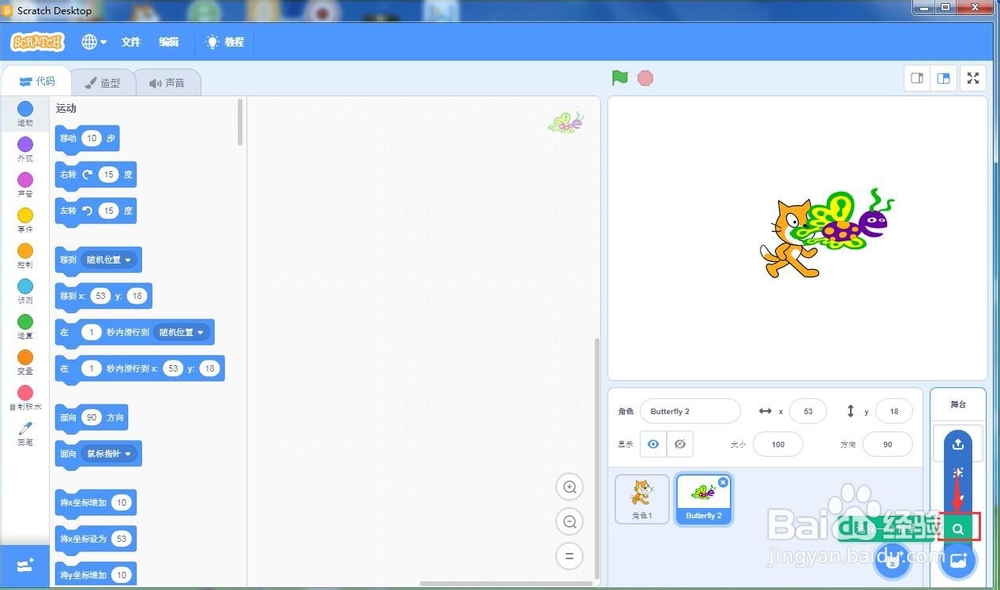Click the 面向 90 方向 block
The height and width of the screenshot is (590, 1000).
click(x=91, y=418)
